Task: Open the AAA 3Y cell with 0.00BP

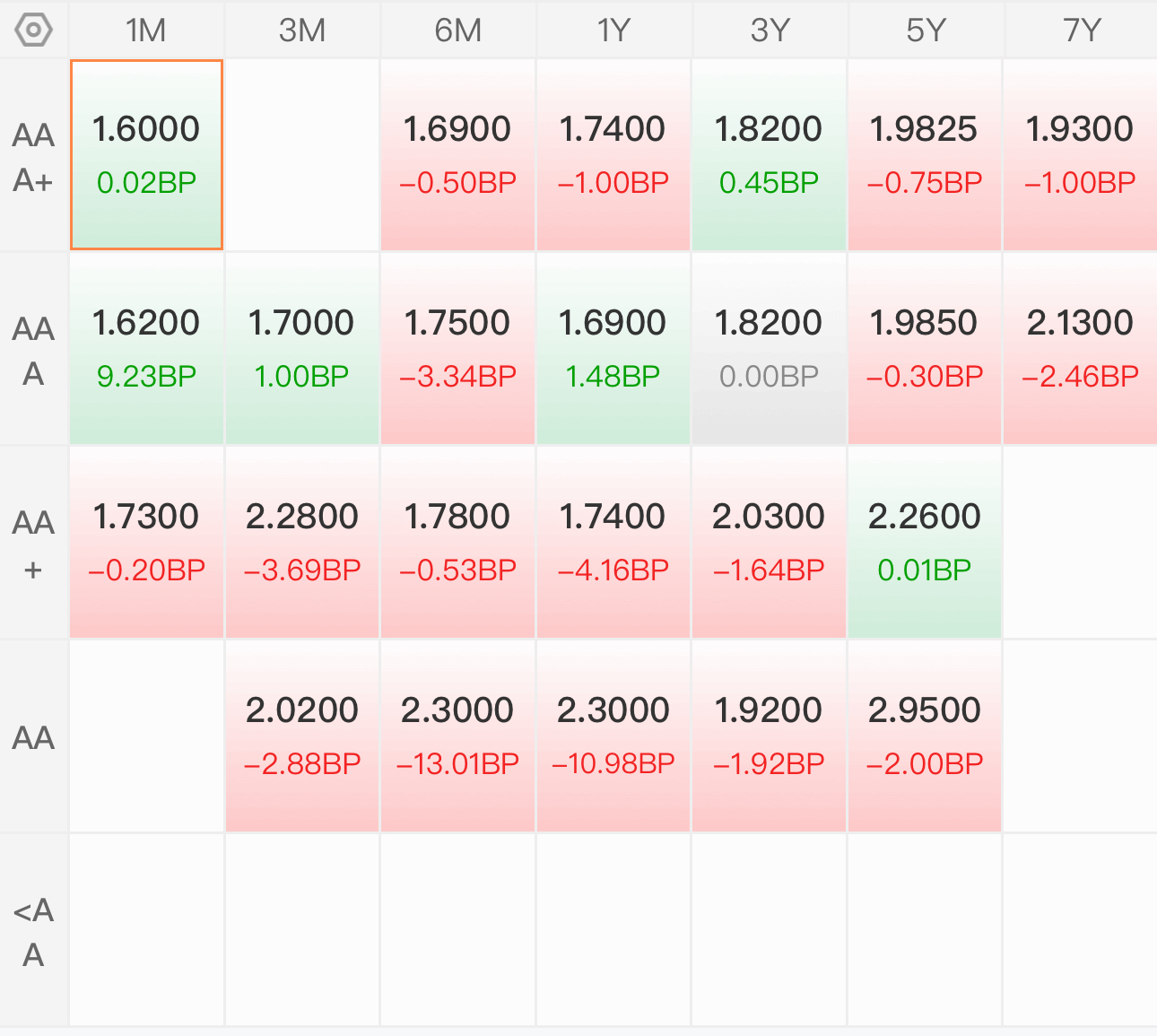Action: pyautogui.click(x=769, y=349)
